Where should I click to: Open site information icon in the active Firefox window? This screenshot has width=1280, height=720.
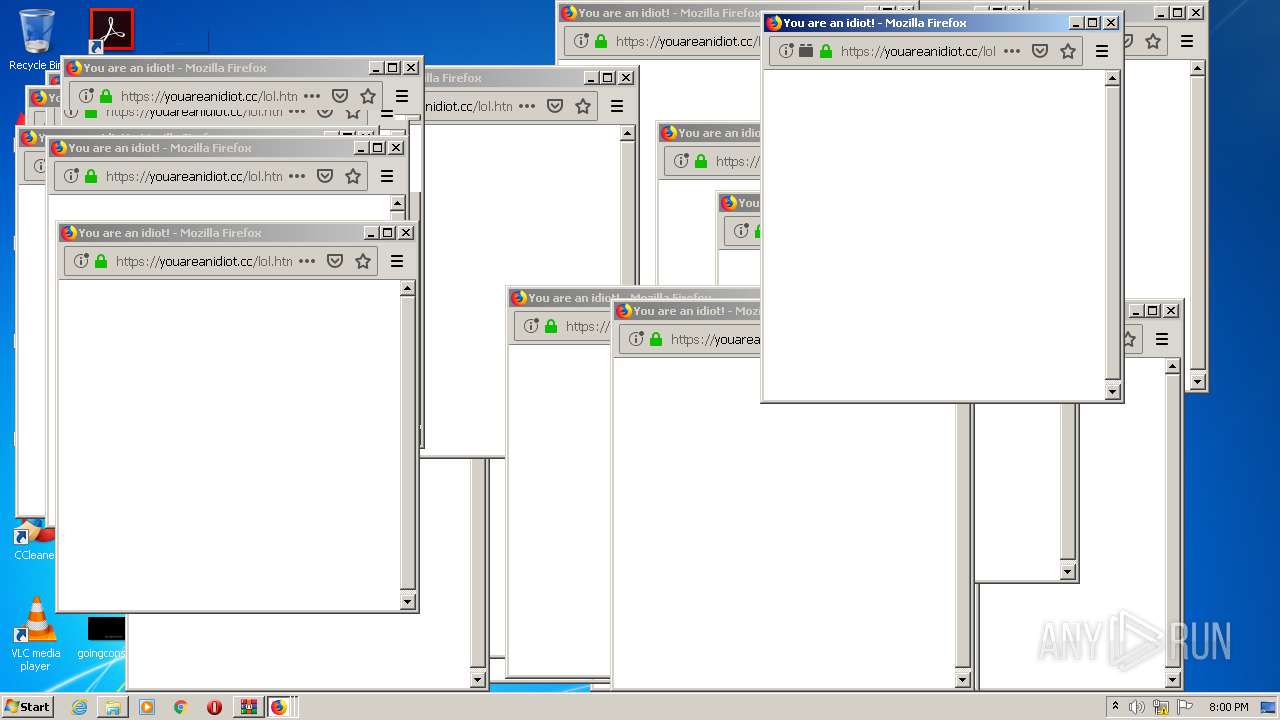786,51
